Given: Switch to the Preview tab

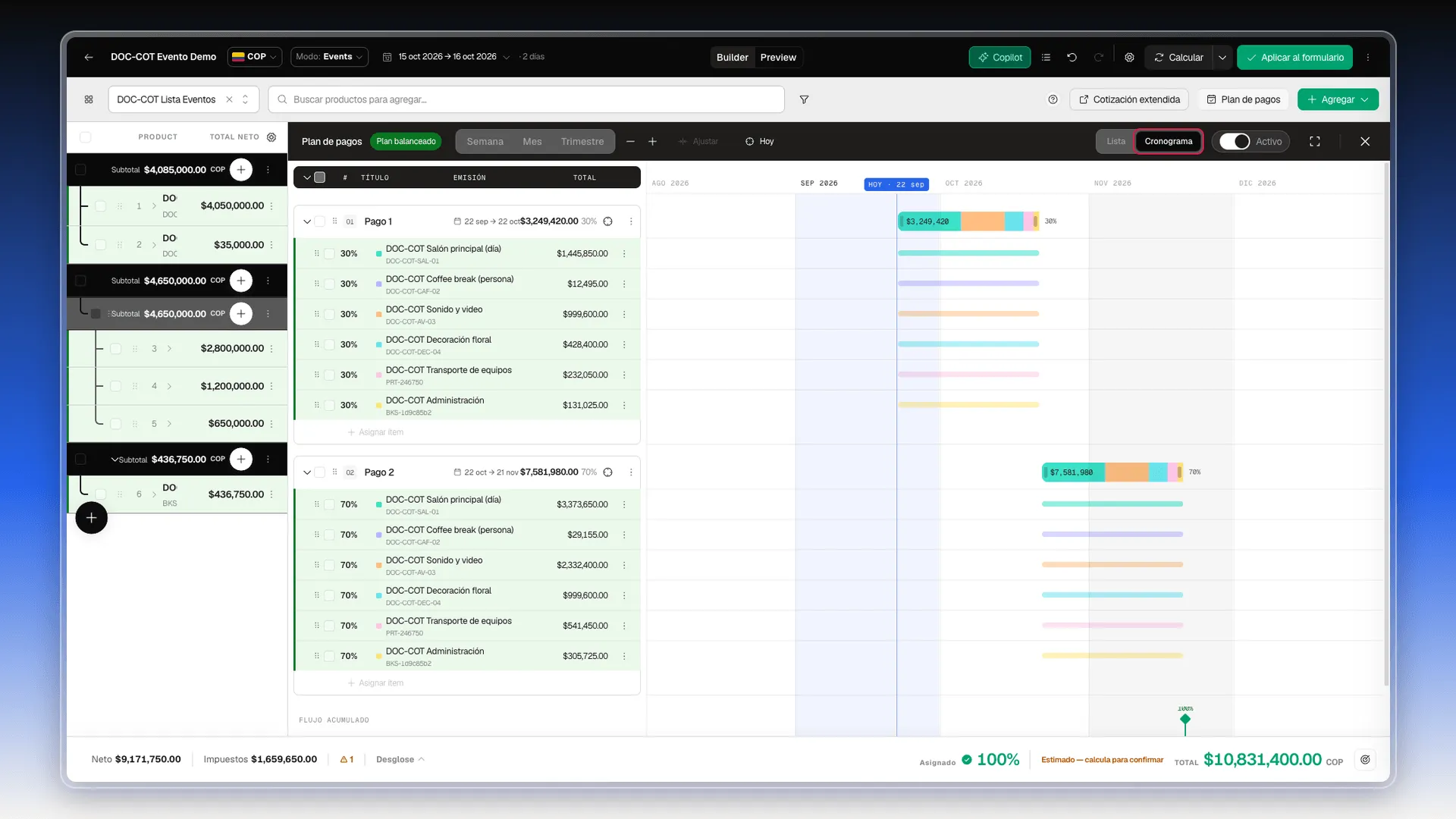Looking at the screenshot, I should click(x=778, y=58).
